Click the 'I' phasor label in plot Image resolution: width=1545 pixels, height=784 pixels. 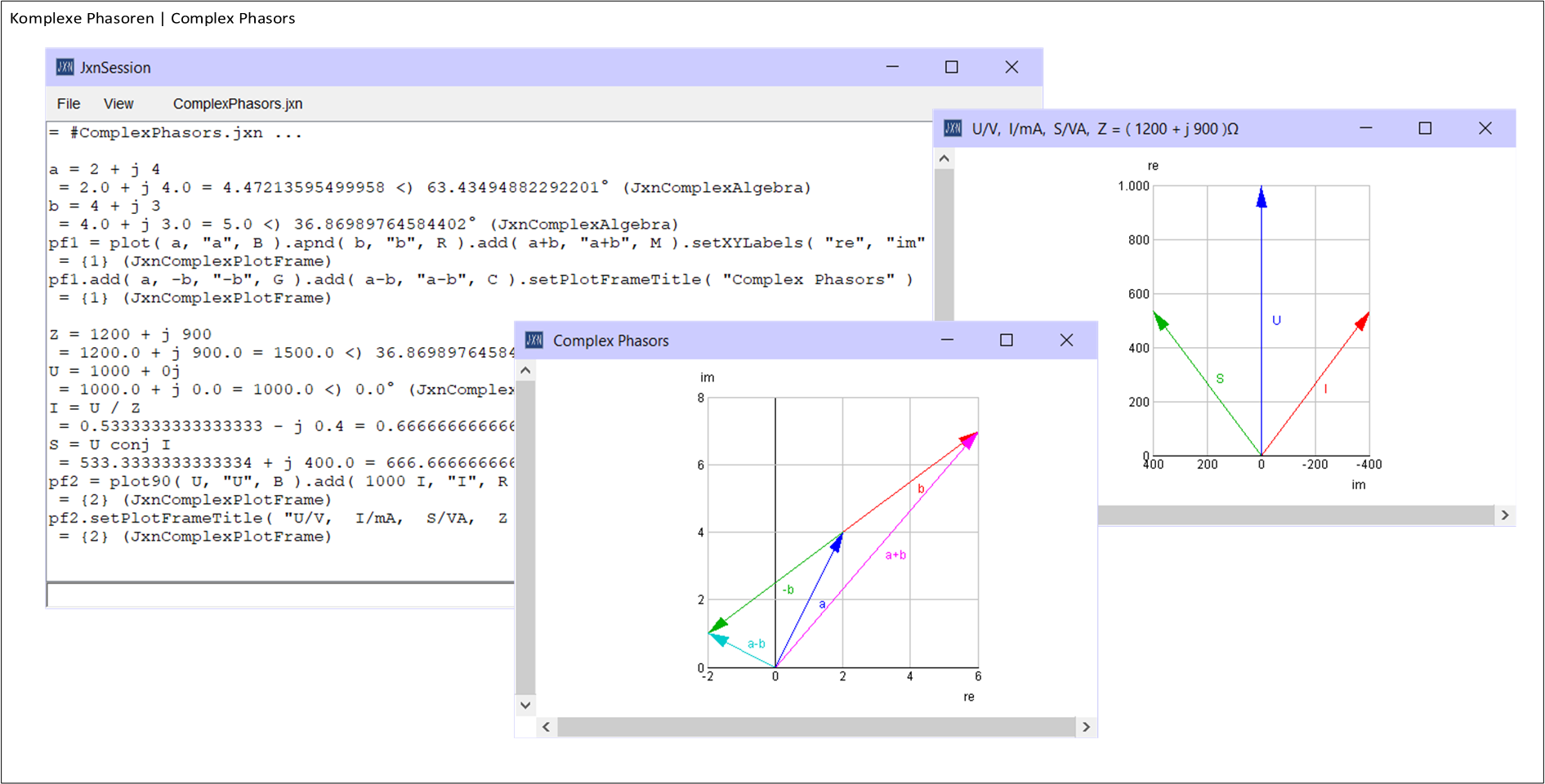coord(1325,390)
